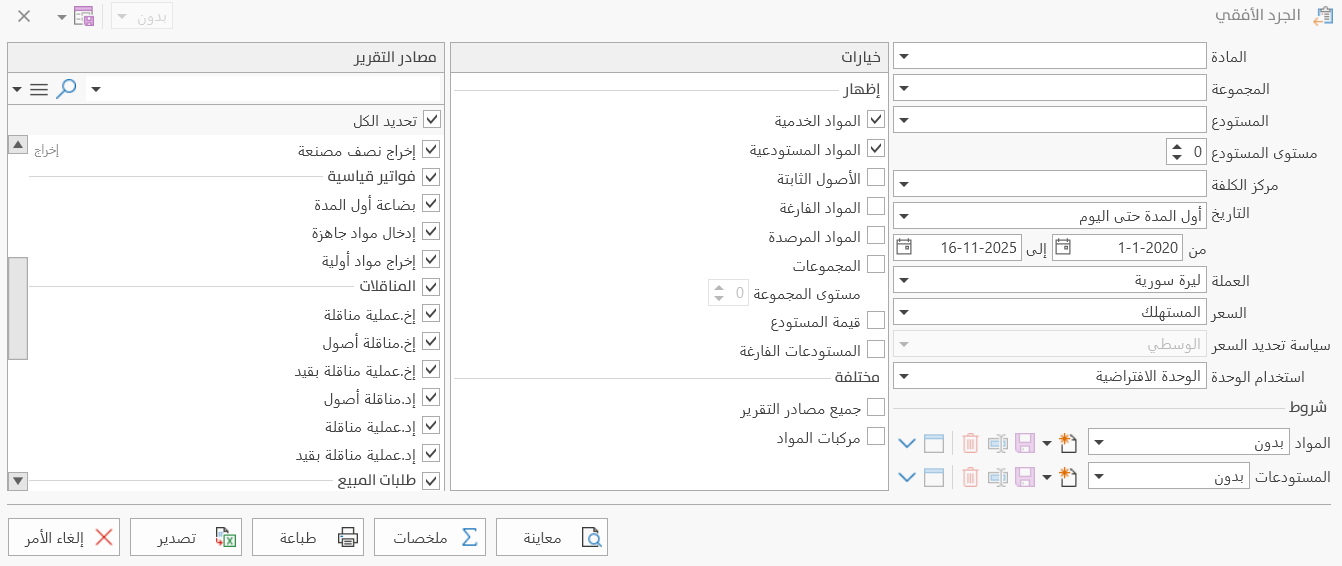Click rename condition icon in المواد row
Viewport: 1342px width, 566px height.
[x=997, y=443]
